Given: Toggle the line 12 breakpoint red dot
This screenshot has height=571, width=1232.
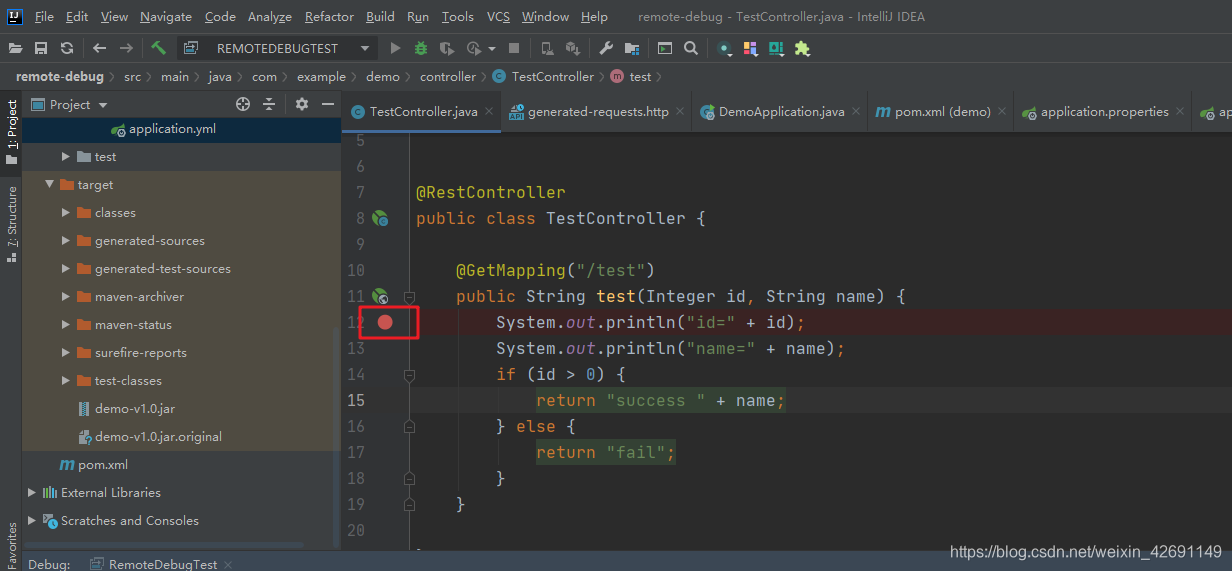Looking at the screenshot, I should pyautogui.click(x=385, y=322).
